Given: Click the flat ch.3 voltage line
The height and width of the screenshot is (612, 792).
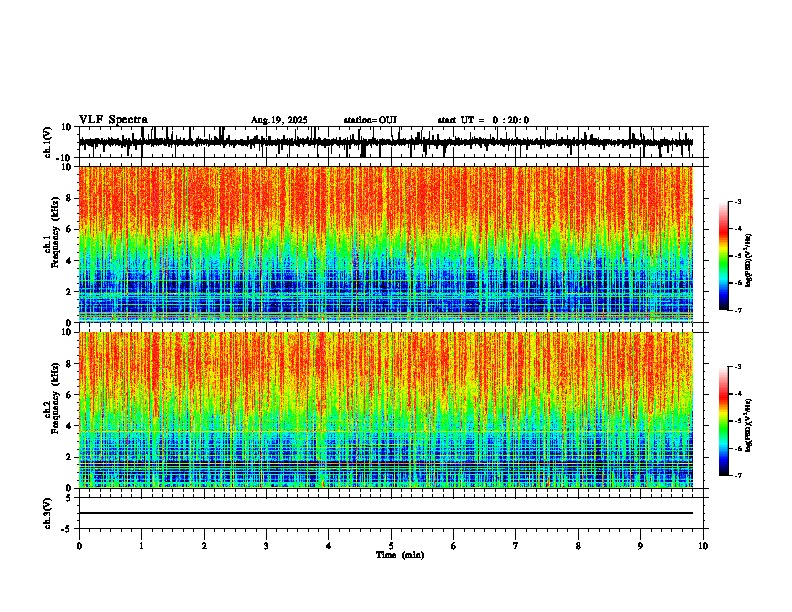Looking at the screenshot, I should (386, 513).
